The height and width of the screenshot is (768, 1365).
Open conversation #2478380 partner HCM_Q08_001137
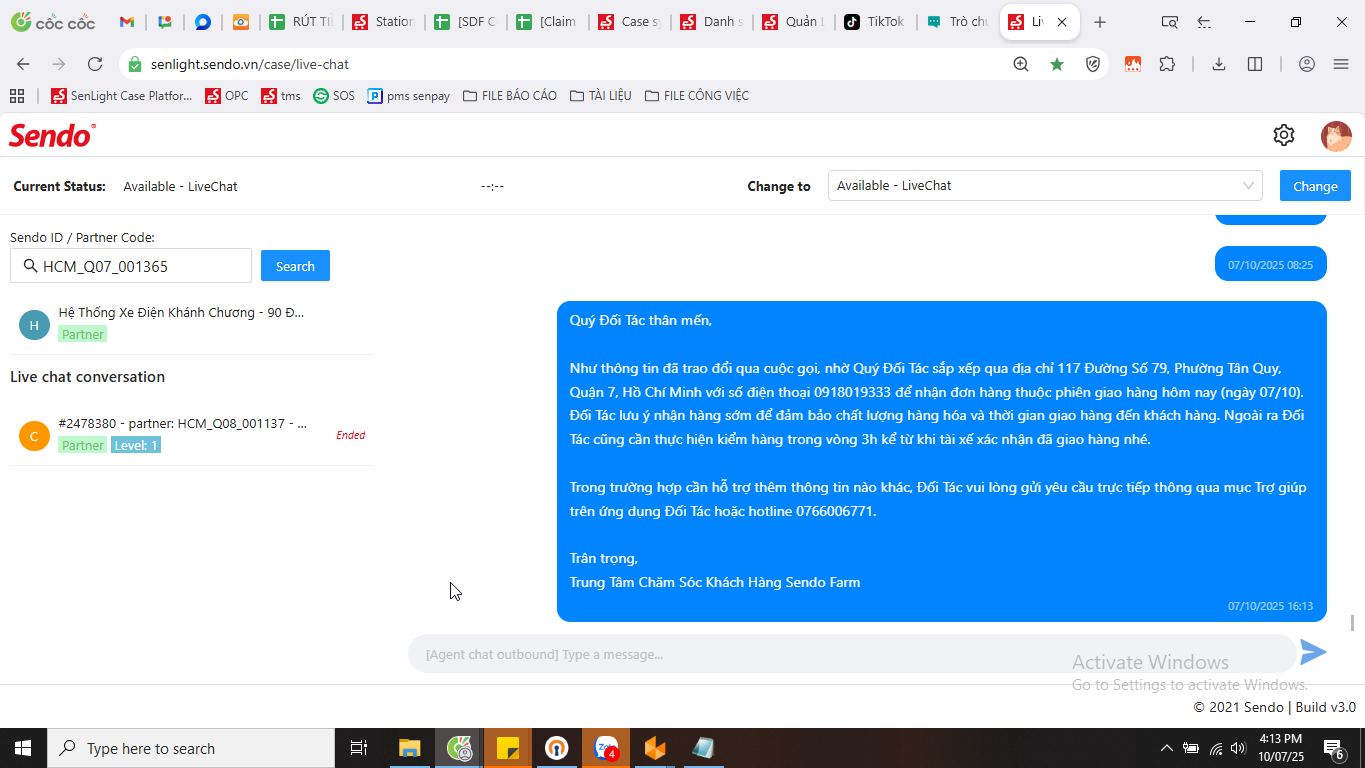tap(191, 435)
